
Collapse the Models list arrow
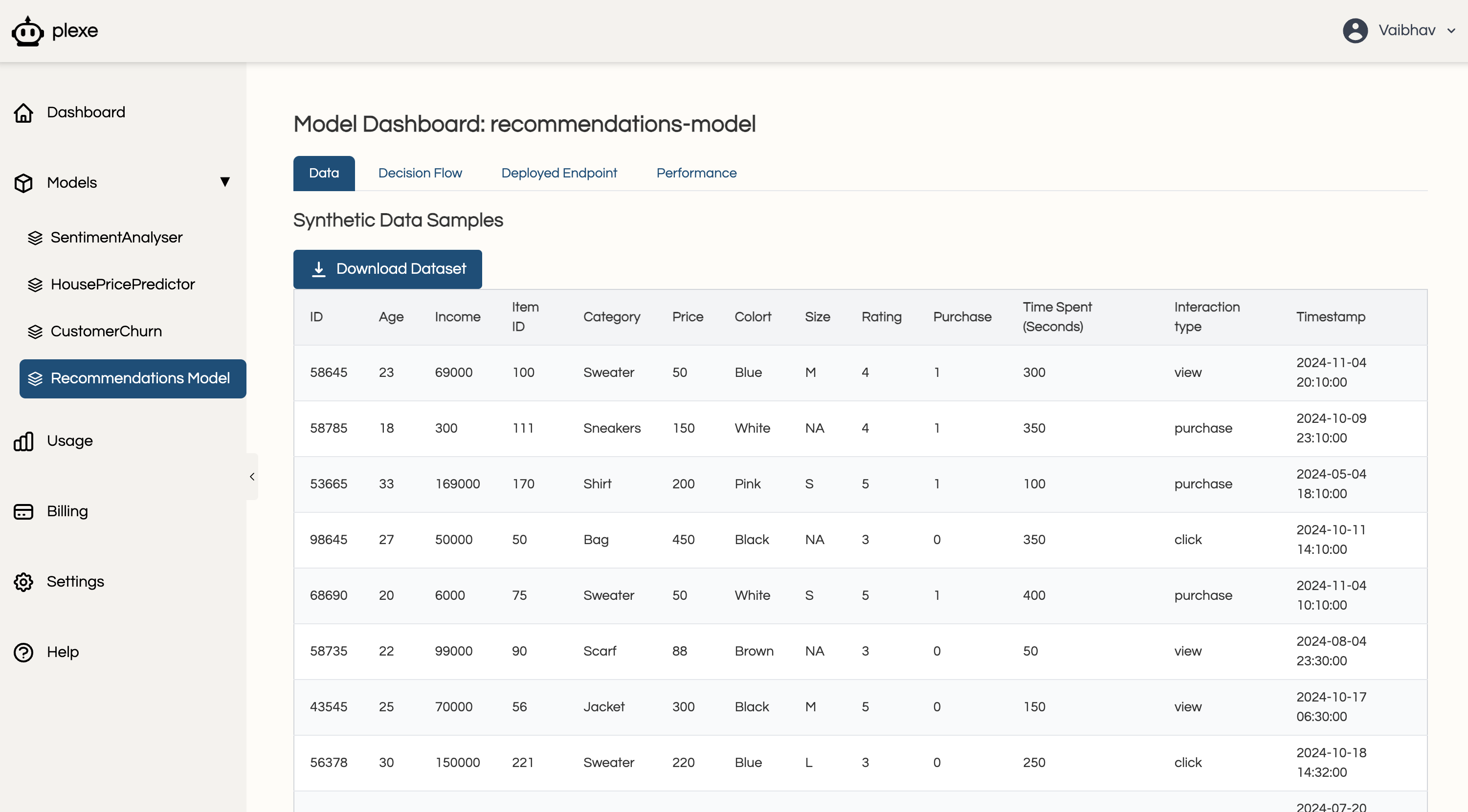pyautogui.click(x=225, y=182)
